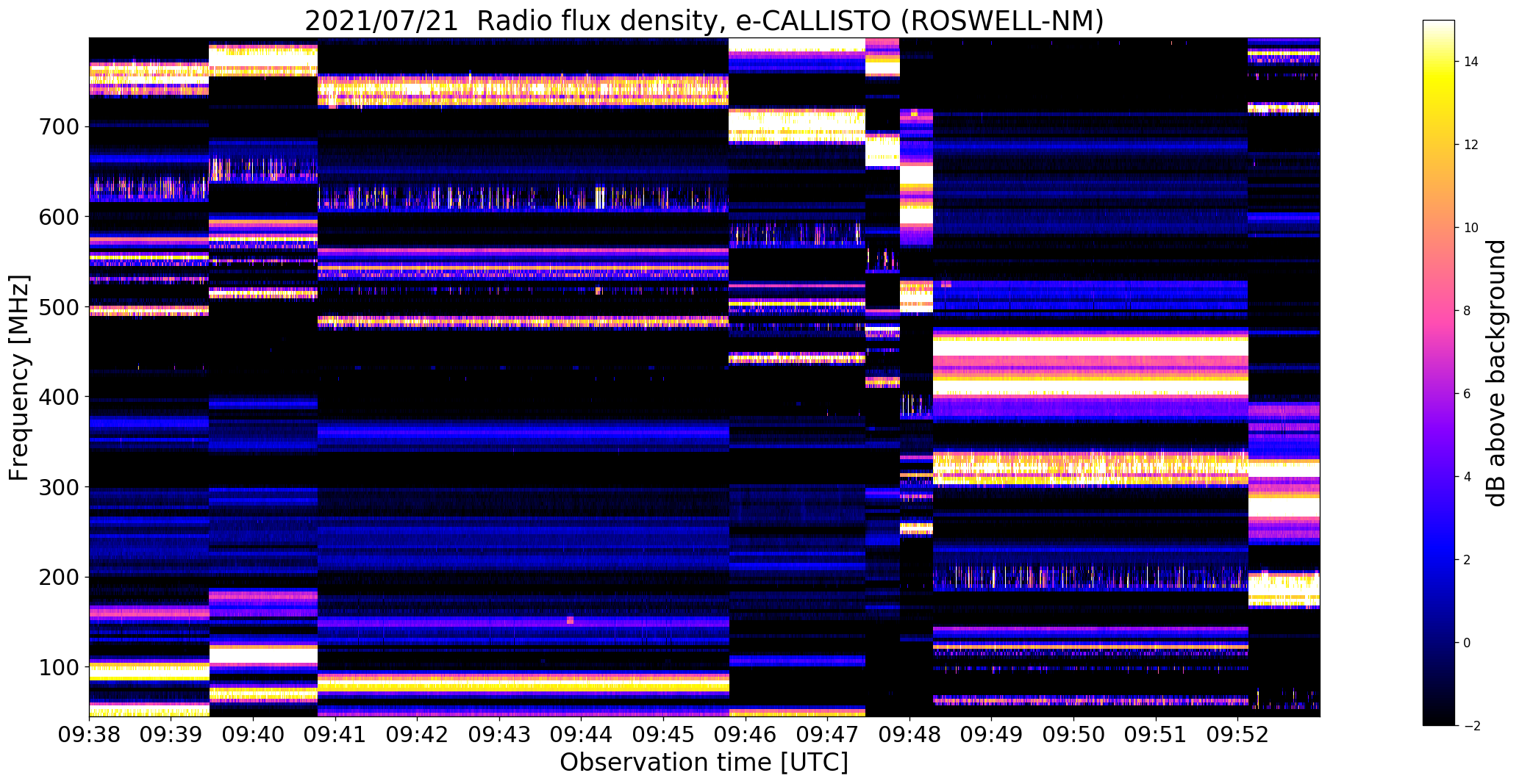Click the colorbar tick label 12
Screen dimensions: 1519x784
[x=1471, y=145]
